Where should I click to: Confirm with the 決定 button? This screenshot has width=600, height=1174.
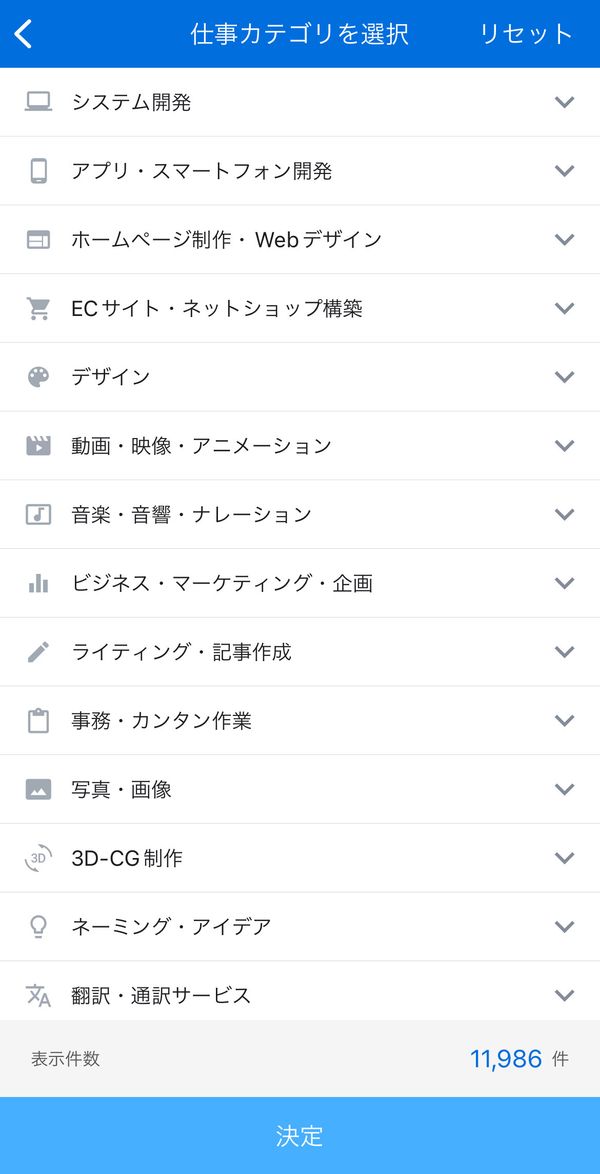pyautogui.click(x=300, y=1136)
